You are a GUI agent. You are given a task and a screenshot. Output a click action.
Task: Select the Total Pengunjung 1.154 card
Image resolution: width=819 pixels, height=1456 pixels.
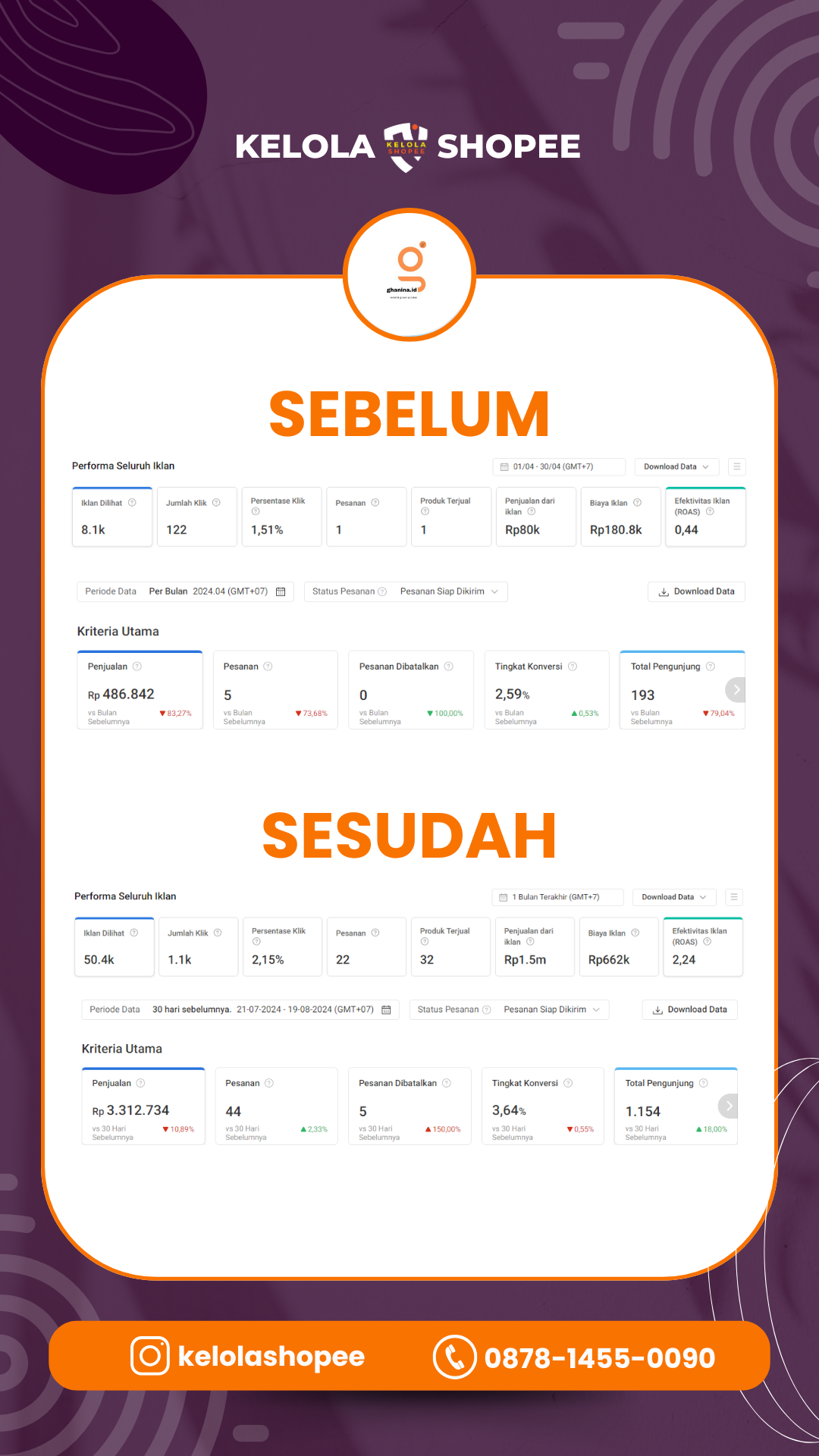click(x=676, y=1106)
